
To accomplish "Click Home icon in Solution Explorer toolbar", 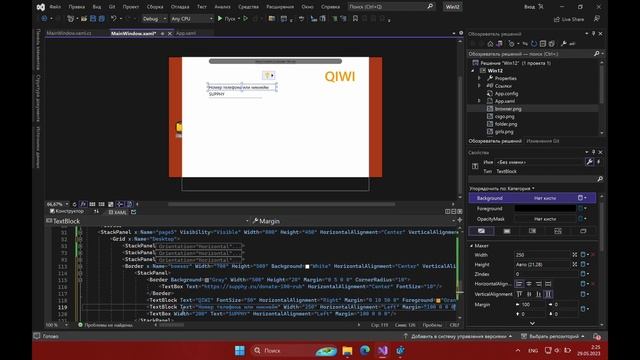I will [490, 44].
